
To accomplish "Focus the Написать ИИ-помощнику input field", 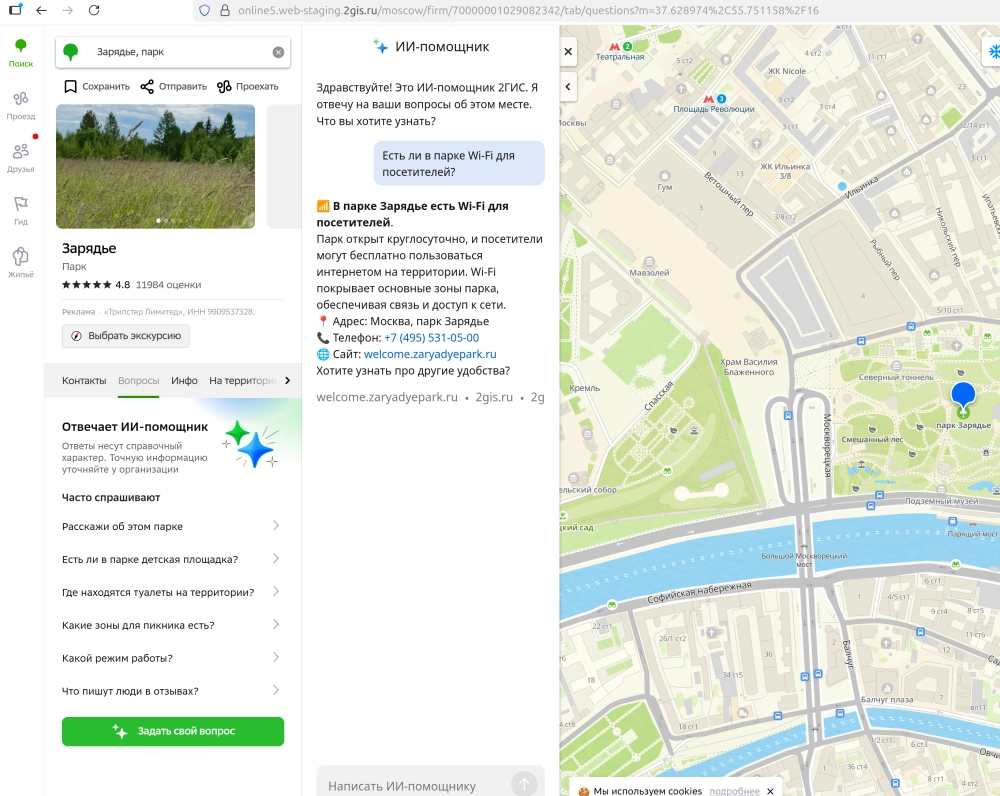I will pos(410,785).
